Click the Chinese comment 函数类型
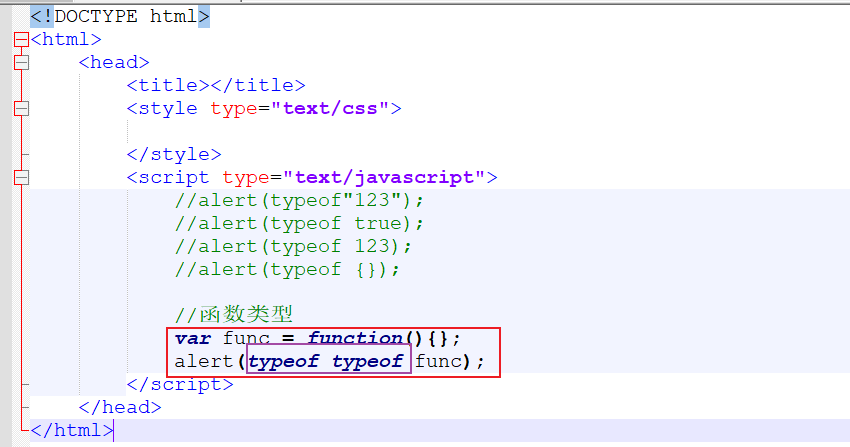This screenshot has height=447, width=850. click(x=234, y=314)
